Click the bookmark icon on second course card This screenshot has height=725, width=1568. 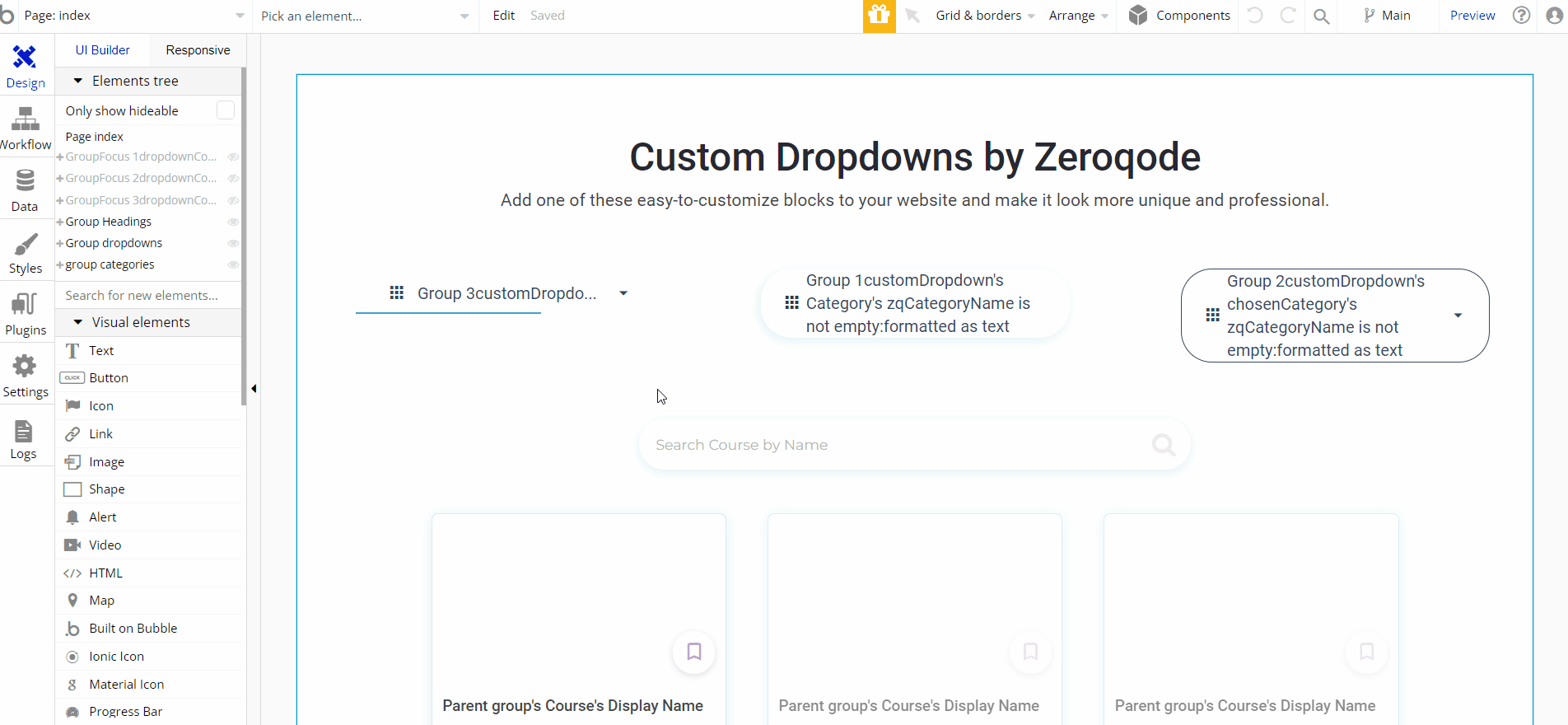click(x=1030, y=652)
